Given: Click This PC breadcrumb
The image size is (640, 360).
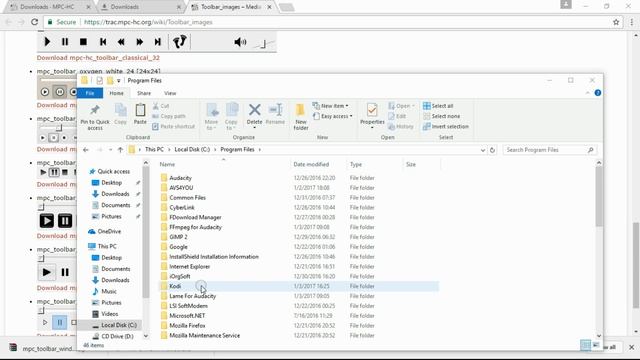Looking at the screenshot, I should [154, 150].
